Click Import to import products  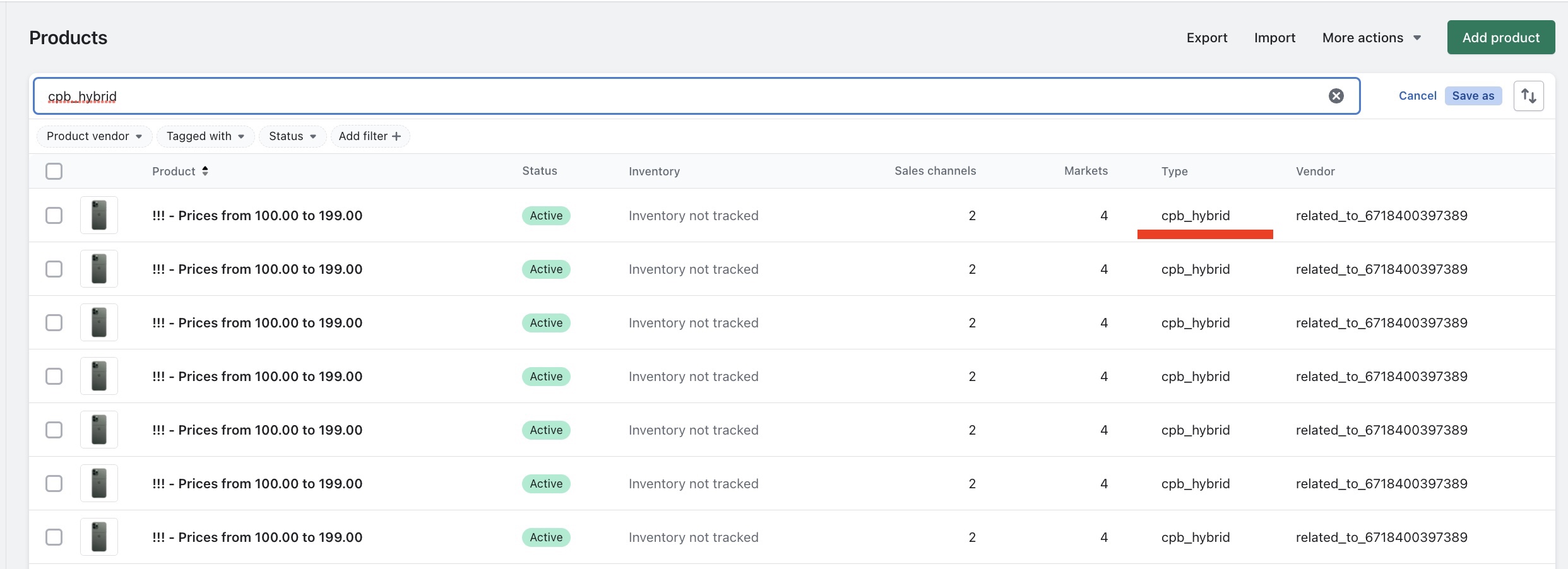(1274, 37)
